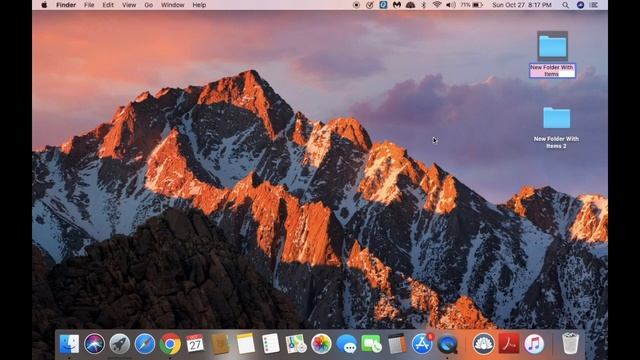Open Reminders list icon in dock
The image size is (640, 360).
pos(271,344)
